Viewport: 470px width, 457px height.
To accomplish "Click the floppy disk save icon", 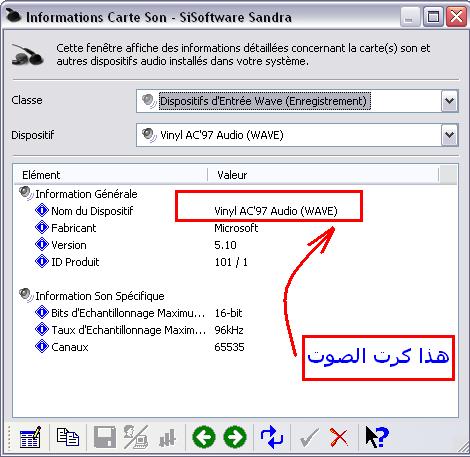I will tap(105, 437).
